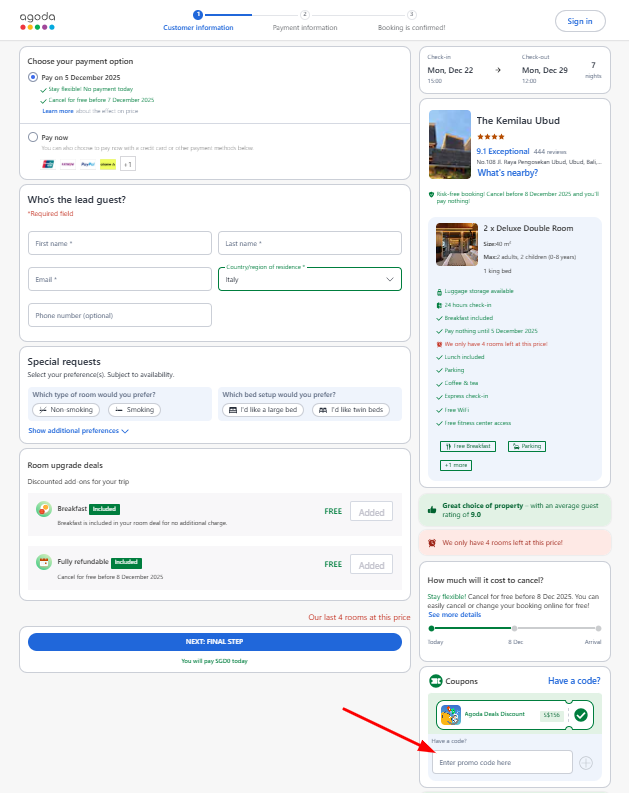Click The Kemilau Ubud hotel name

pyautogui.click(x=518, y=121)
